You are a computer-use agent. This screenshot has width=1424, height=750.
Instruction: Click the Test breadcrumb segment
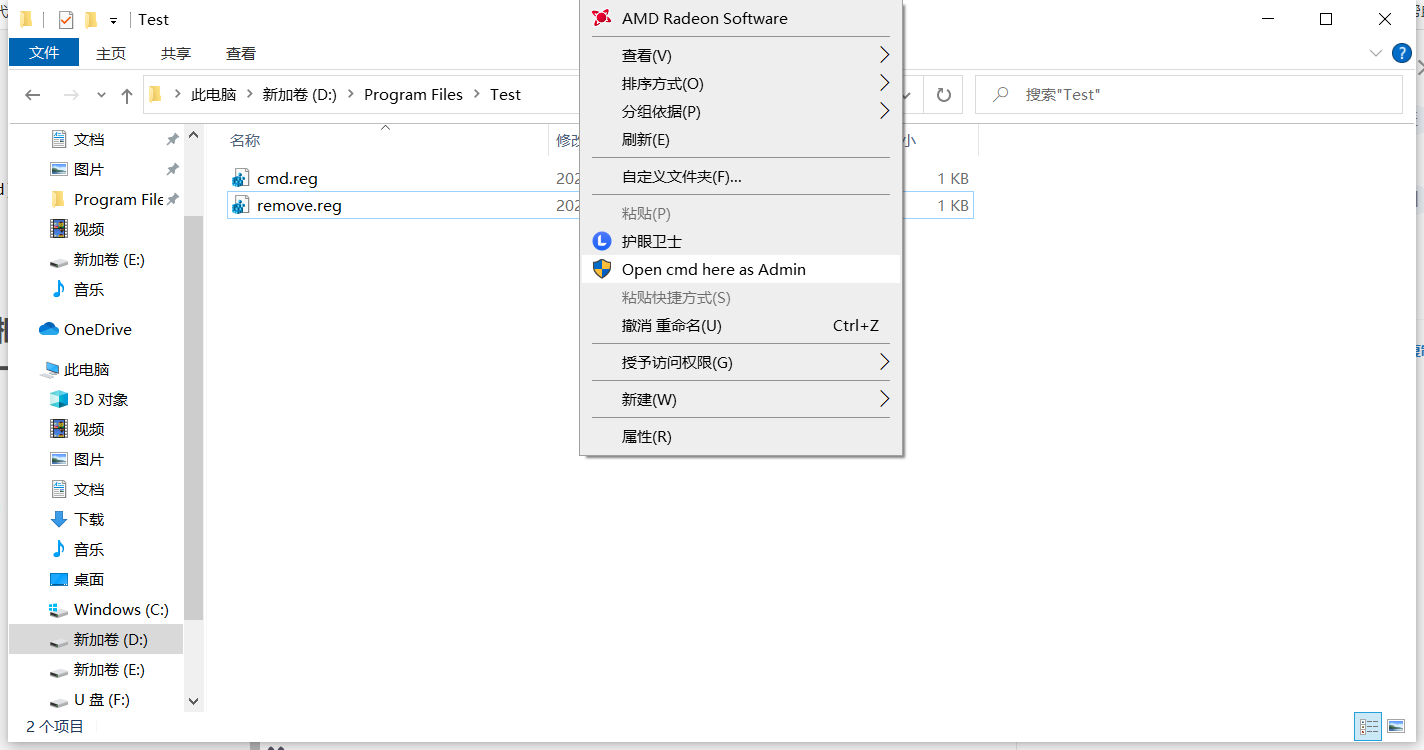505,95
